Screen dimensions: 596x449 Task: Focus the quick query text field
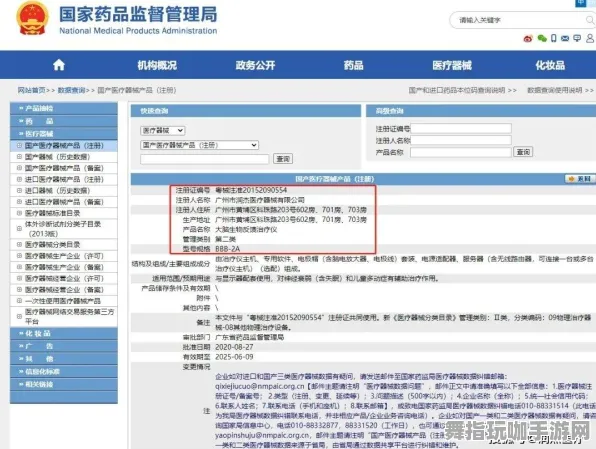204,159
